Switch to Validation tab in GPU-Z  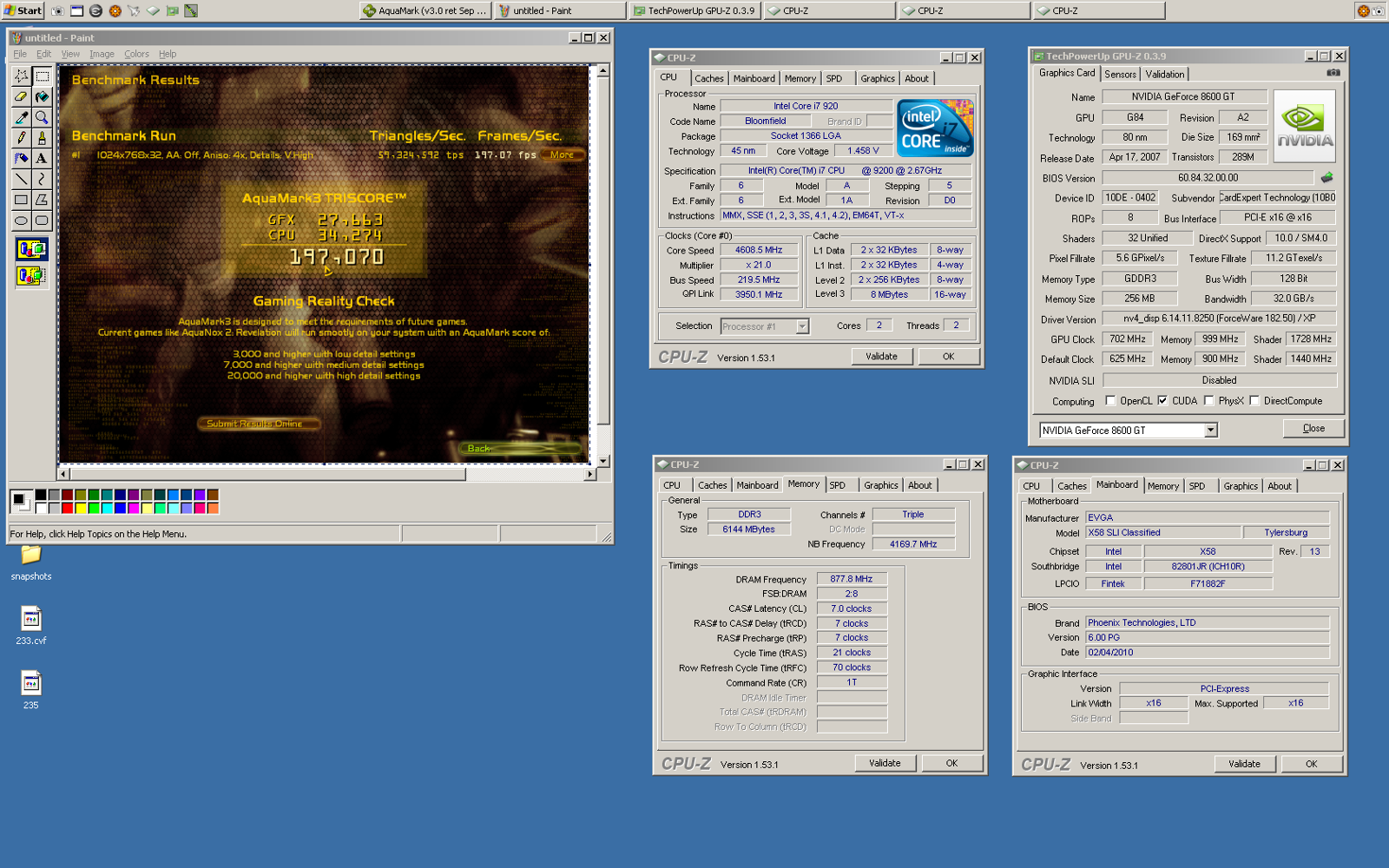pyautogui.click(x=1164, y=75)
